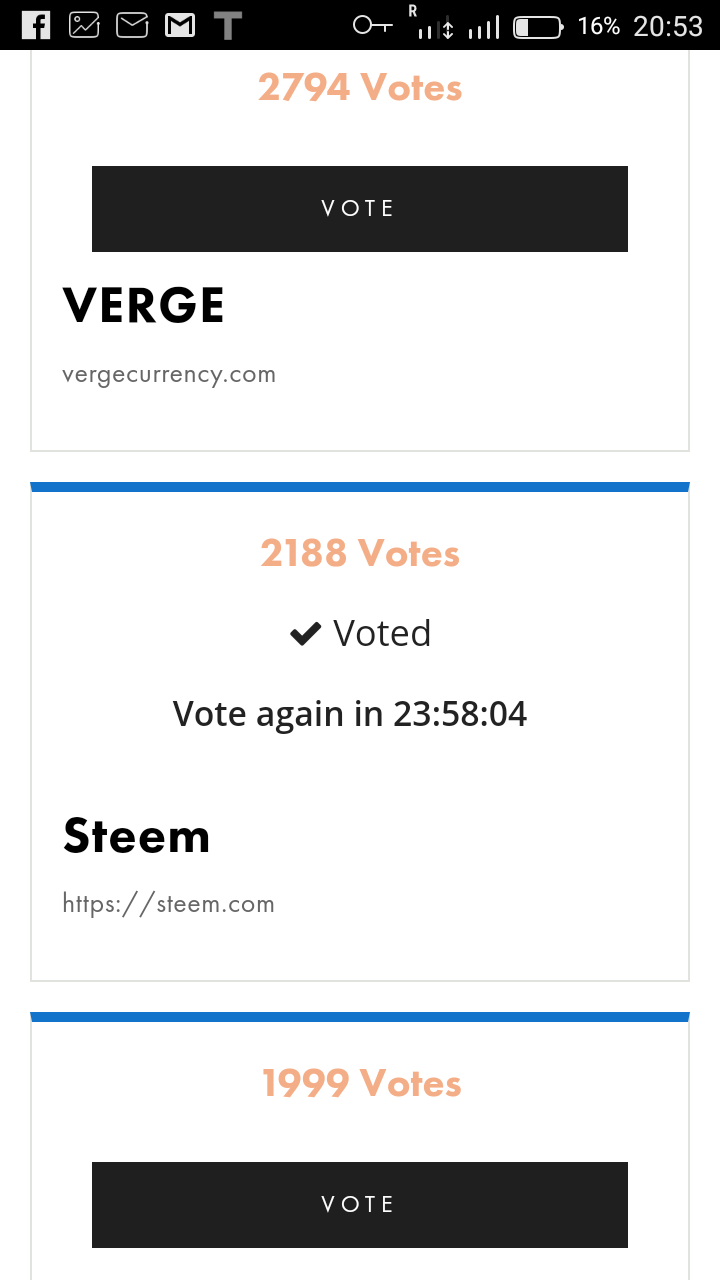
Task: Tap the Facebook notification icon
Action: click(x=36, y=25)
